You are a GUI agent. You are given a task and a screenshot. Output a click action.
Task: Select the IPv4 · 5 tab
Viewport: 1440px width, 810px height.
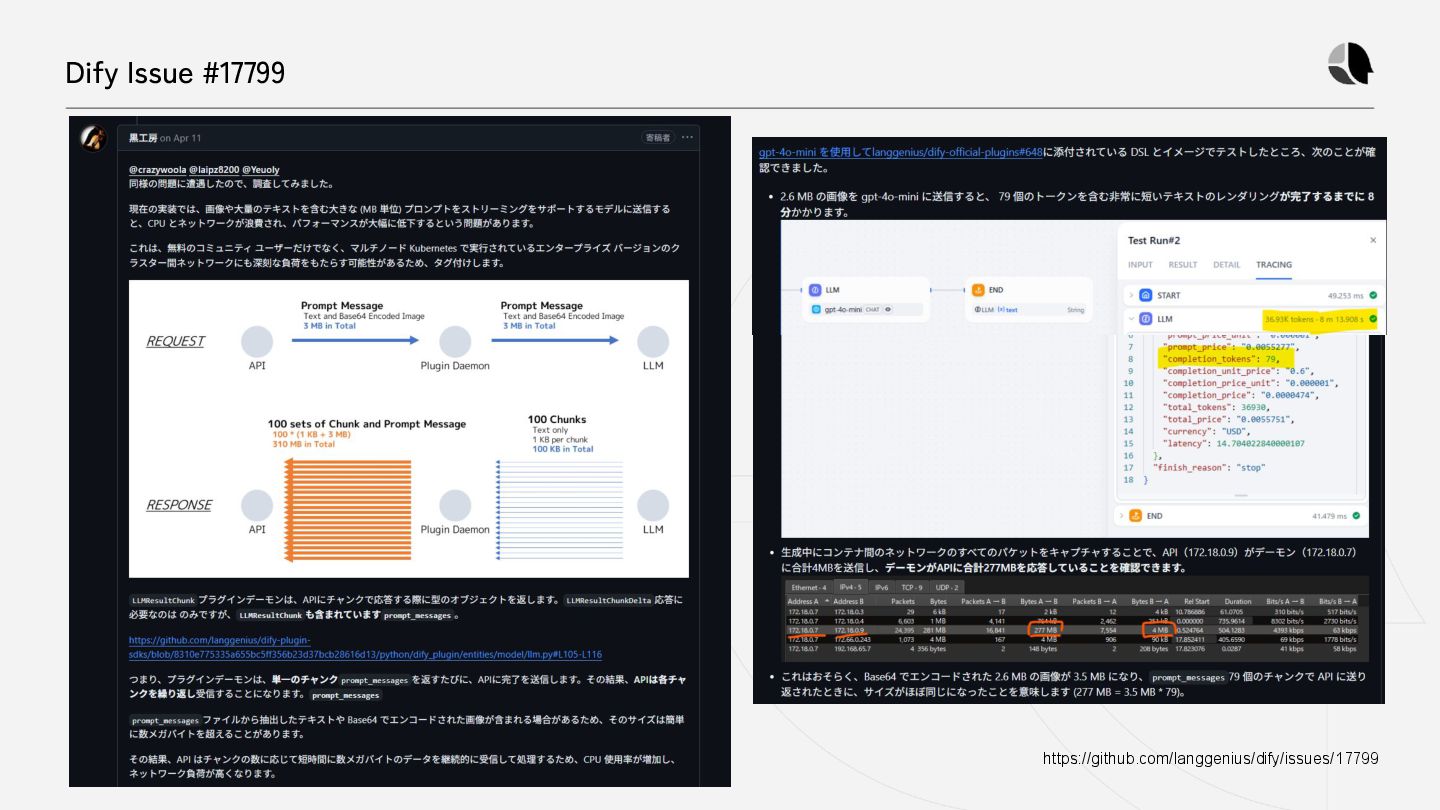coord(849,587)
